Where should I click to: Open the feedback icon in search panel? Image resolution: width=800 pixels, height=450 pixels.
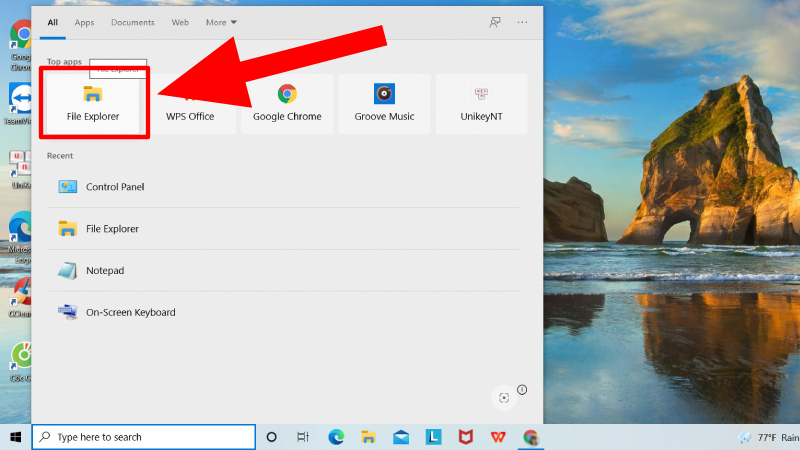(x=495, y=22)
